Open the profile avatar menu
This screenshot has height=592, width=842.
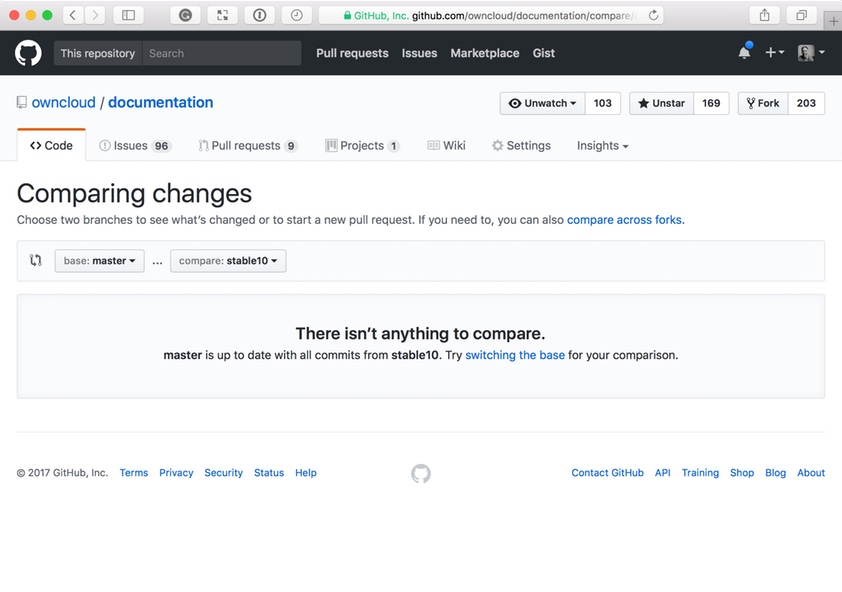(807, 52)
